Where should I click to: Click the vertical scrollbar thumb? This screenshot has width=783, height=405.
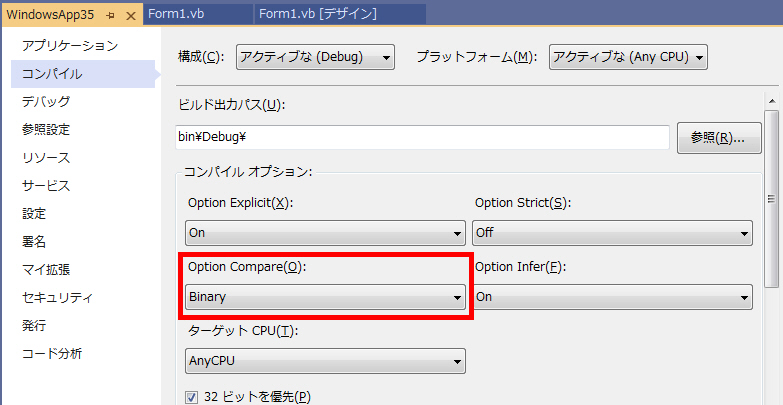[x=772, y=199]
